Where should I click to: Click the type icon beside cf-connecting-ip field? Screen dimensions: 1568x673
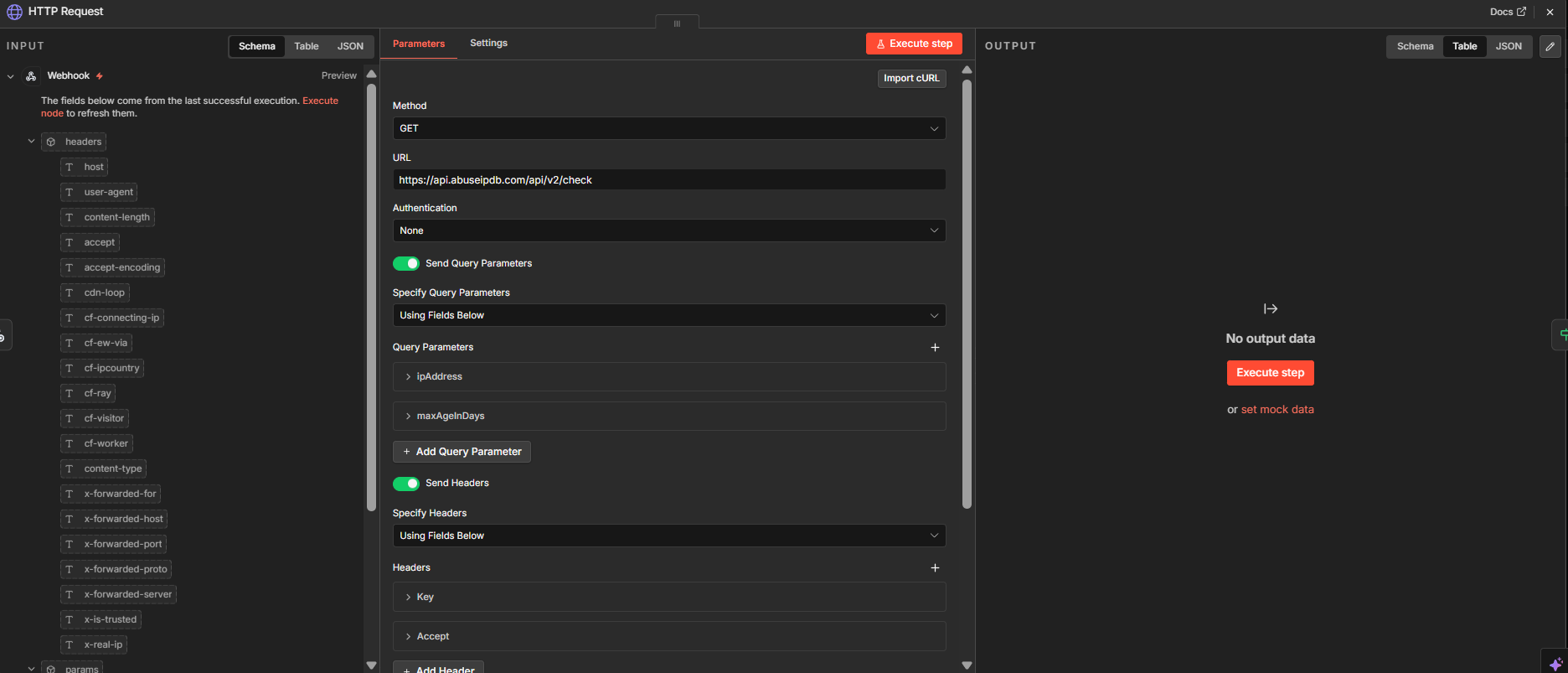coord(70,318)
